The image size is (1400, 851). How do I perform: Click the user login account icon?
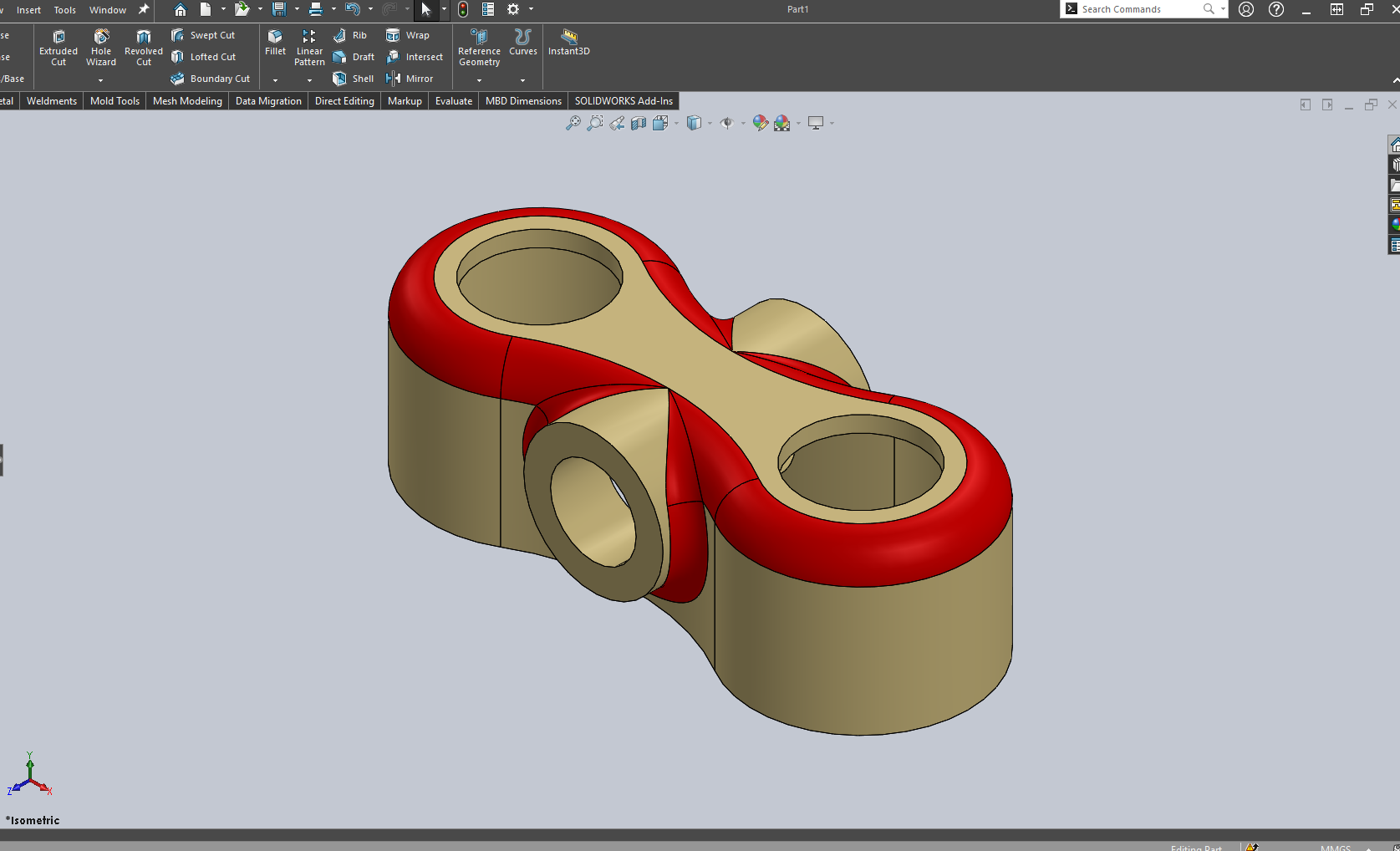pyautogui.click(x=1246, y=9)
